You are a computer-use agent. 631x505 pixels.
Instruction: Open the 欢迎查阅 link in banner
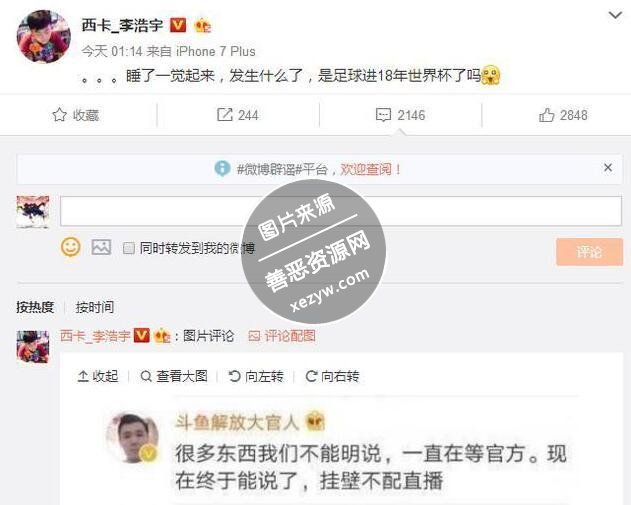point(370,169)
